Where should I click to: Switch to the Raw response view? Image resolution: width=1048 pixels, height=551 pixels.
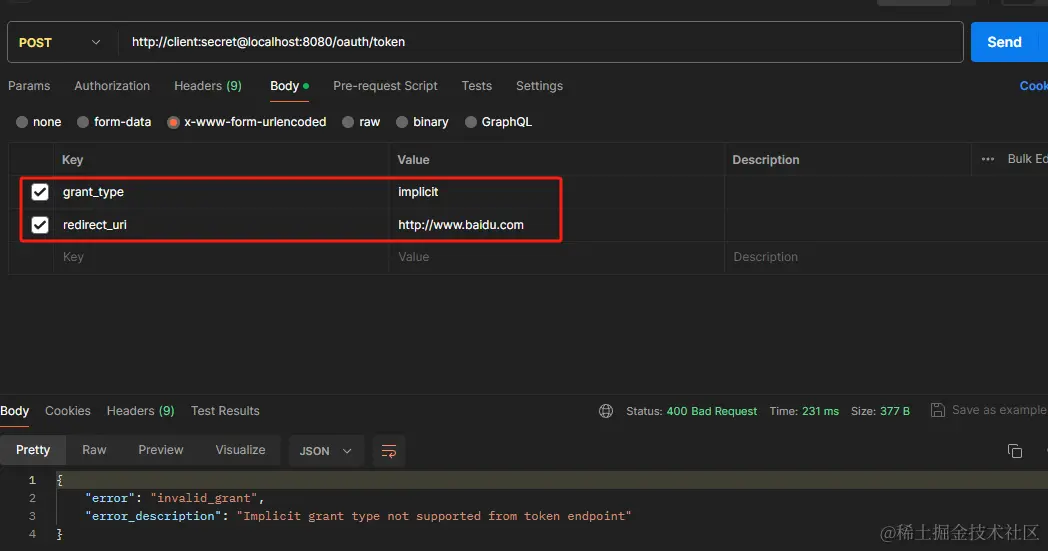click(x=94, y=450)
